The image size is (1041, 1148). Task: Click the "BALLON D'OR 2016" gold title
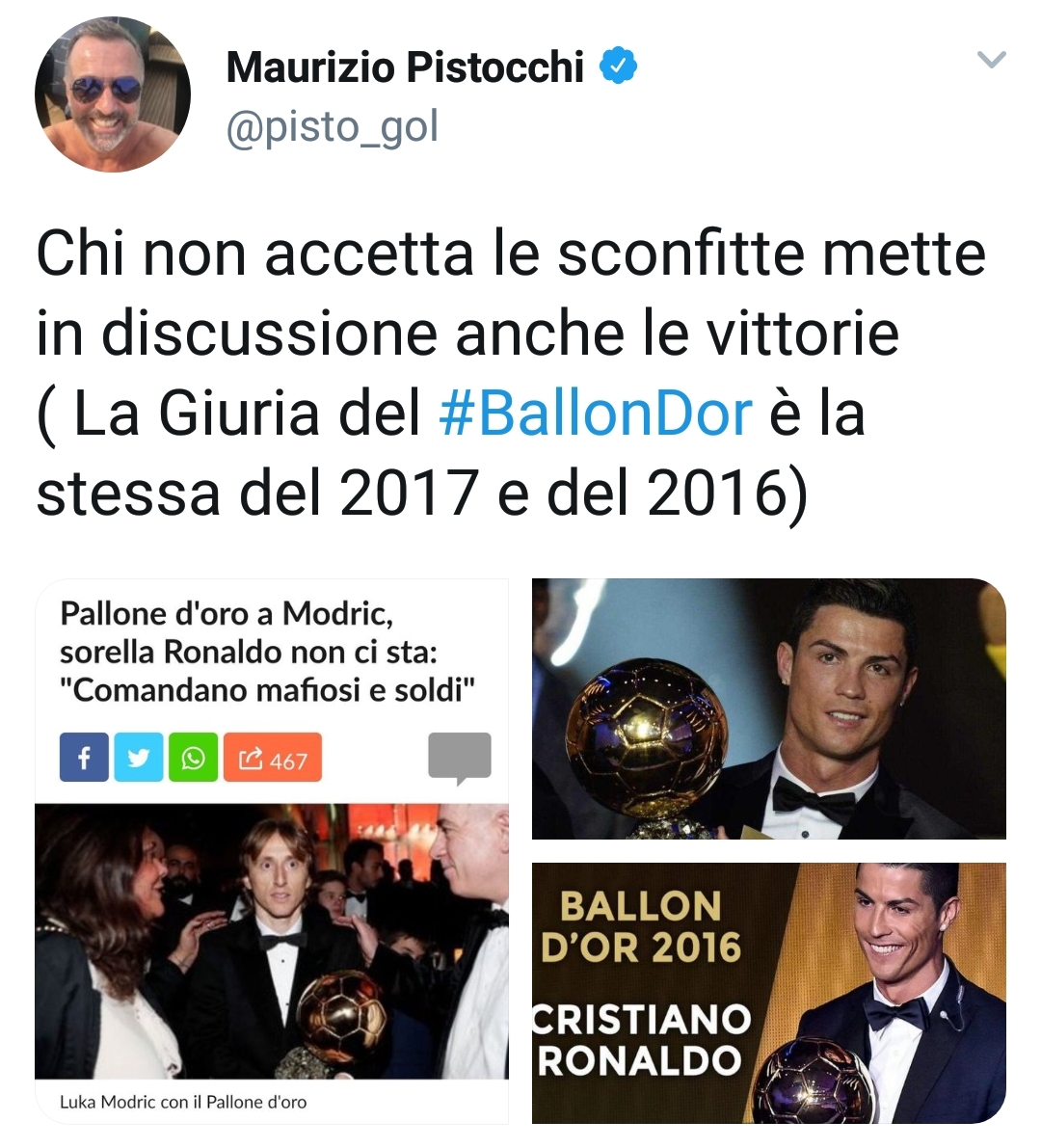point(642,927)
